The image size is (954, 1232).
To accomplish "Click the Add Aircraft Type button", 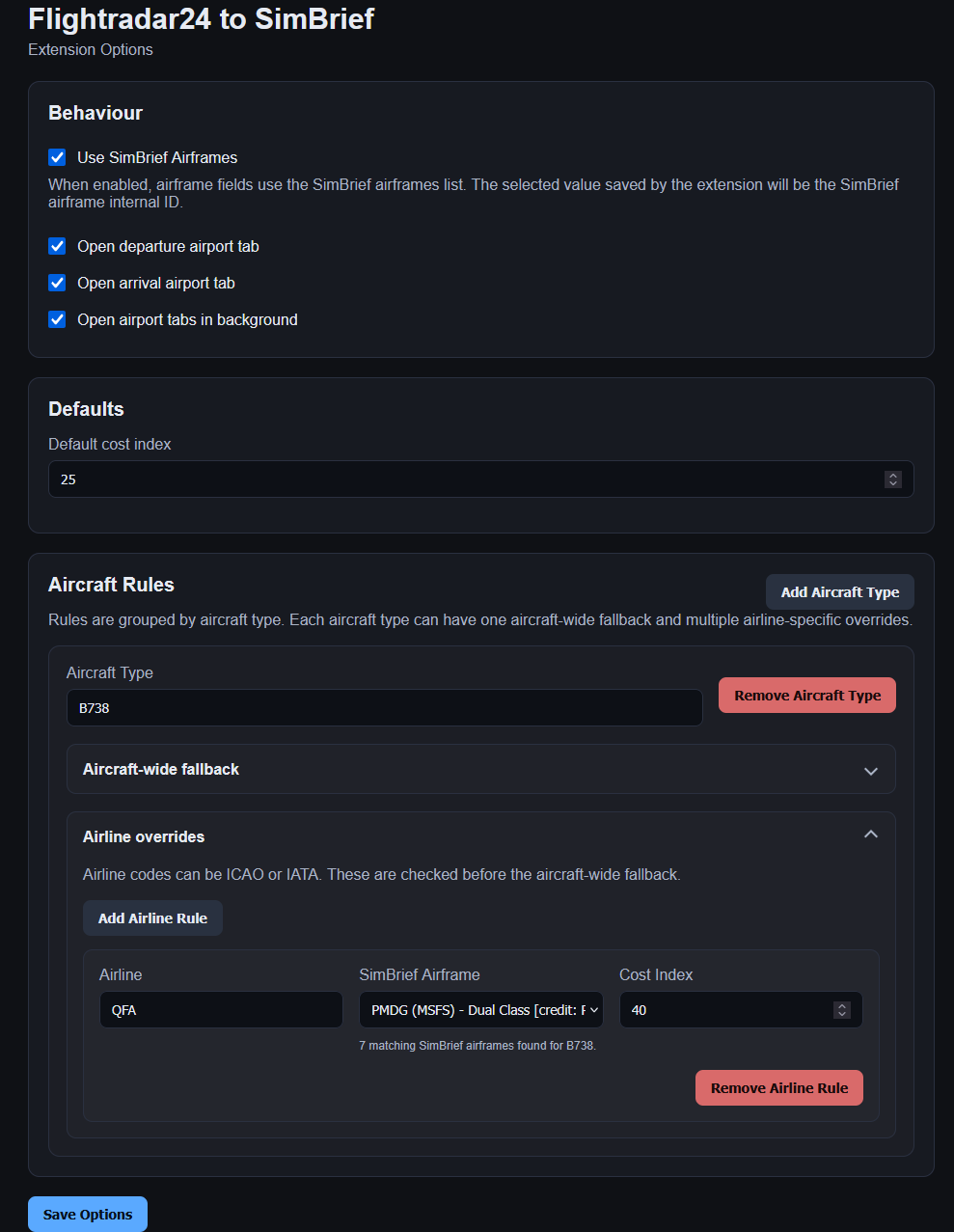I will point(839,591).
